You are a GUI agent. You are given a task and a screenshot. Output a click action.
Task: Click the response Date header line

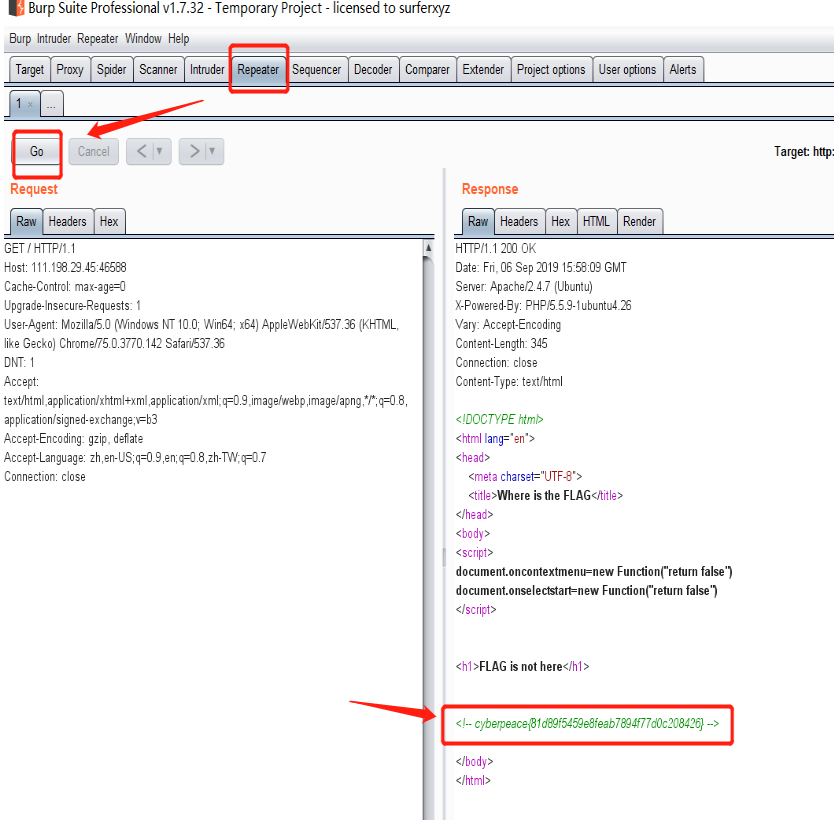(541, 267)
